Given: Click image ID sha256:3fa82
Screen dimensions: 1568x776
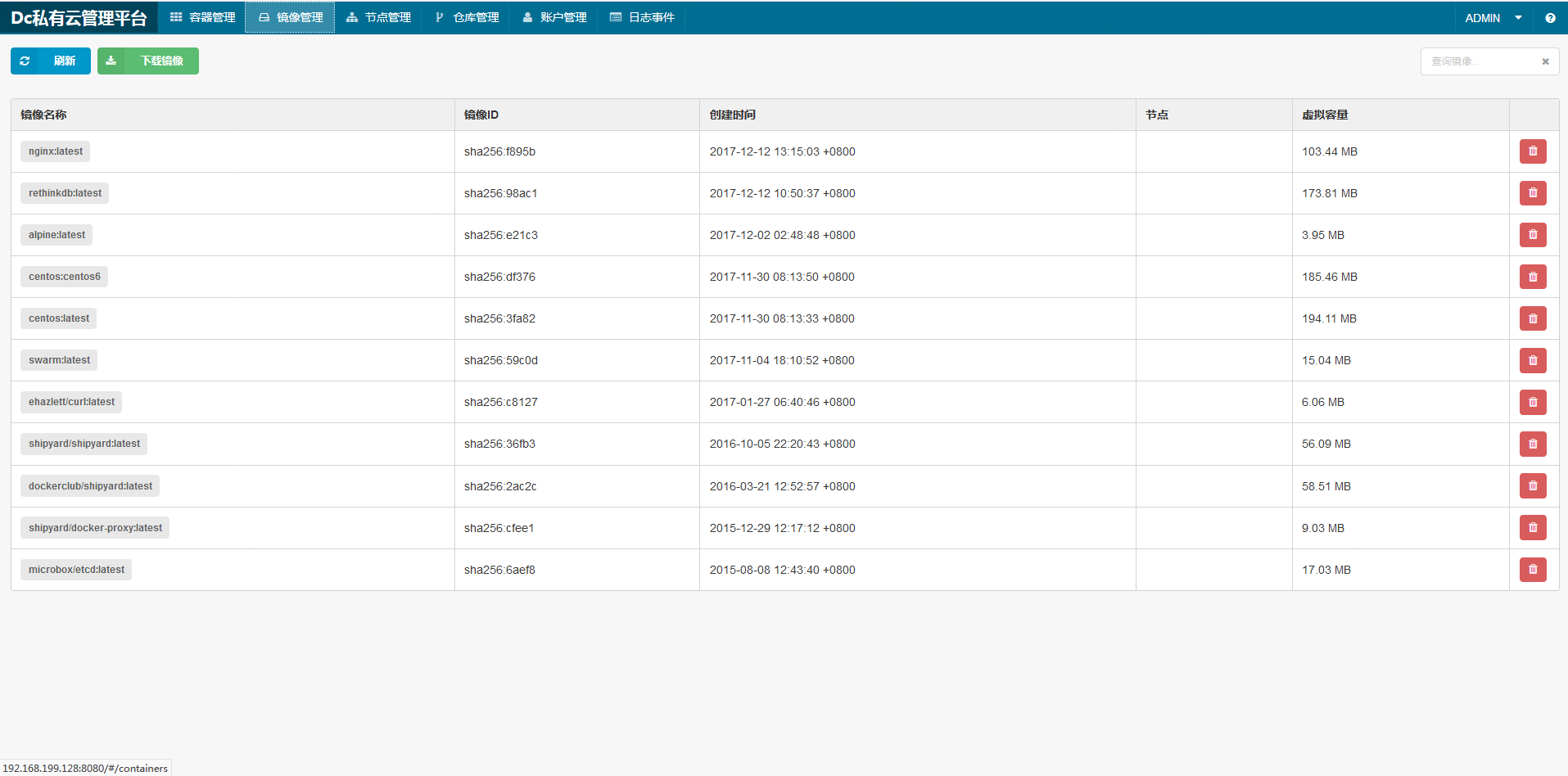Looking at the screenshot, I should pos(499,318).
